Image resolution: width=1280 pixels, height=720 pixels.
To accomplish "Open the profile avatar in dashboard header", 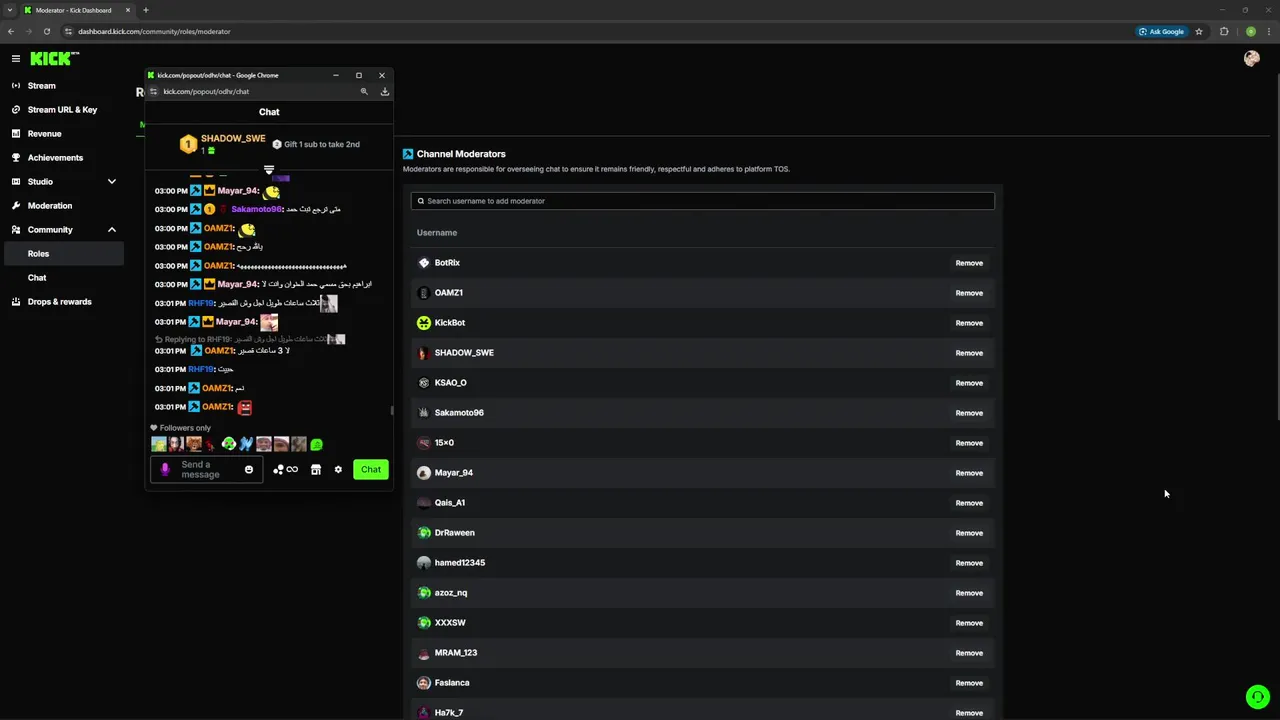I will [1251, 59].
